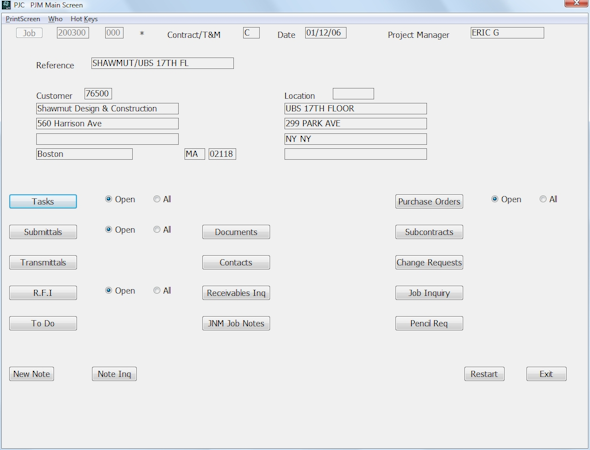Open the Tasks list
590x450 pixels.
click(x=43, y=201)
